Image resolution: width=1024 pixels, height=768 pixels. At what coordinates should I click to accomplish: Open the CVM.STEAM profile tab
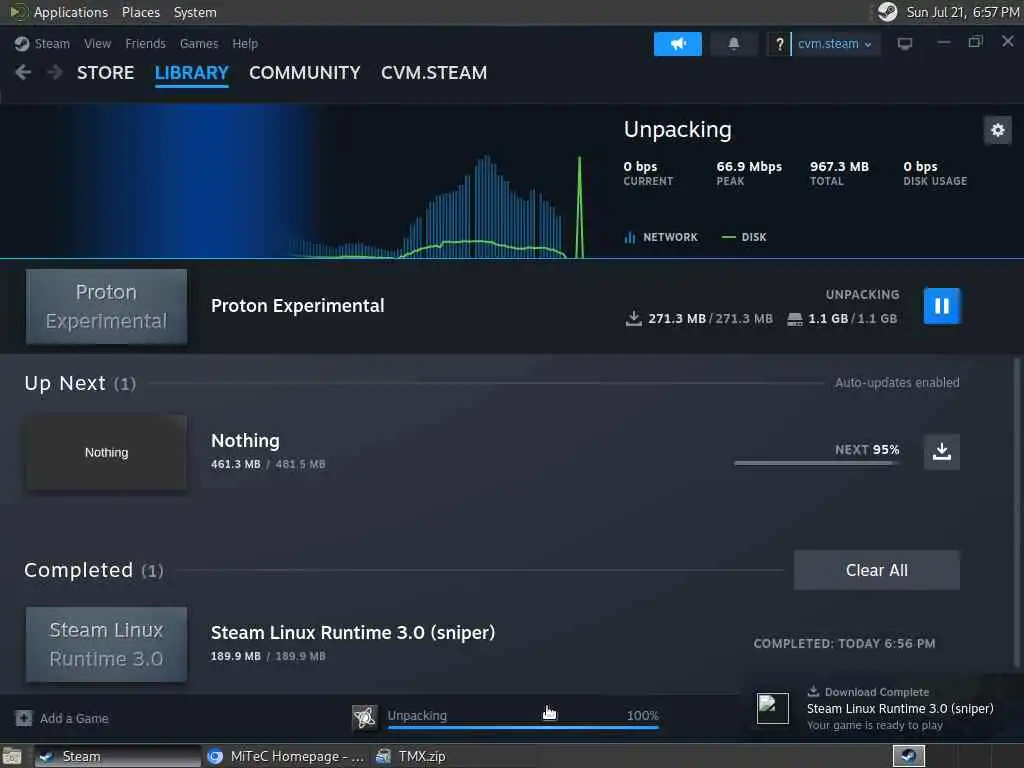click(x=434, y=72)
